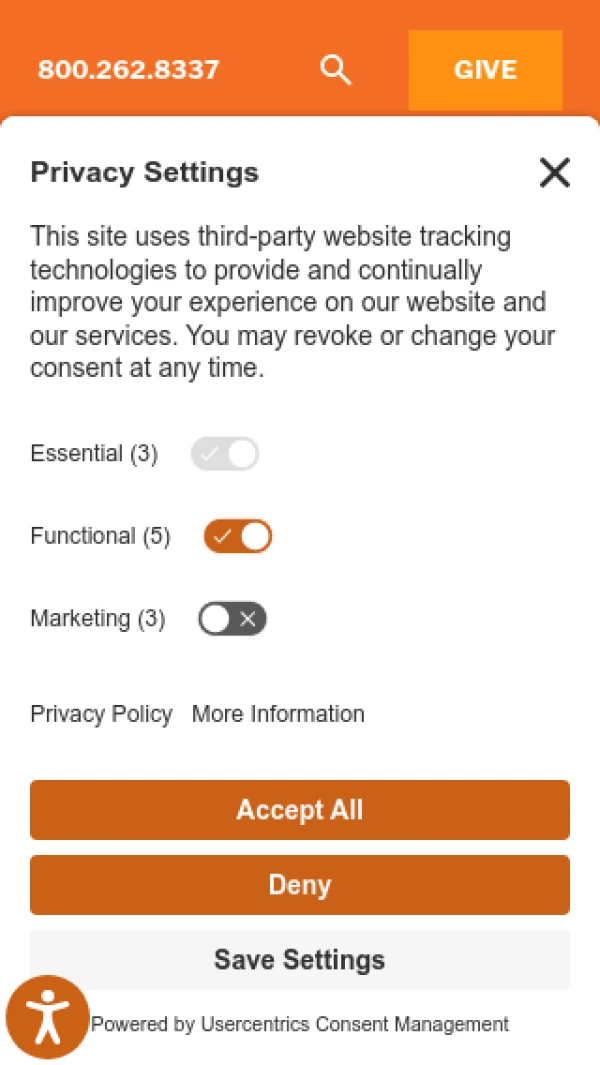The image size is (600, 1065).
Task: Open More Information
Action: coord(277,714)
